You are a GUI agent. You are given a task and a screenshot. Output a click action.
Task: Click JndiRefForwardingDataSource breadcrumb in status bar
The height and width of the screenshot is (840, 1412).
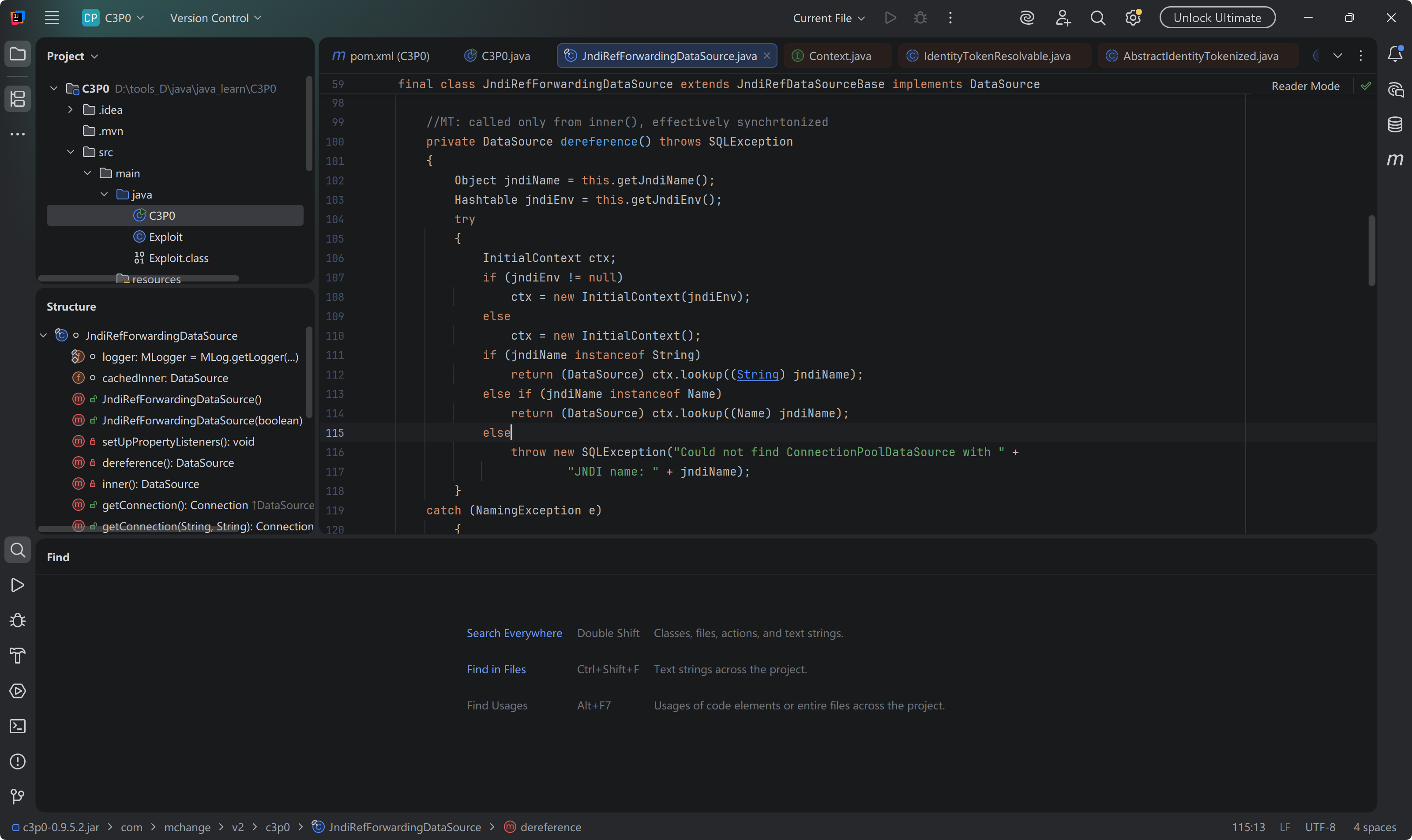tap(397, 827)
